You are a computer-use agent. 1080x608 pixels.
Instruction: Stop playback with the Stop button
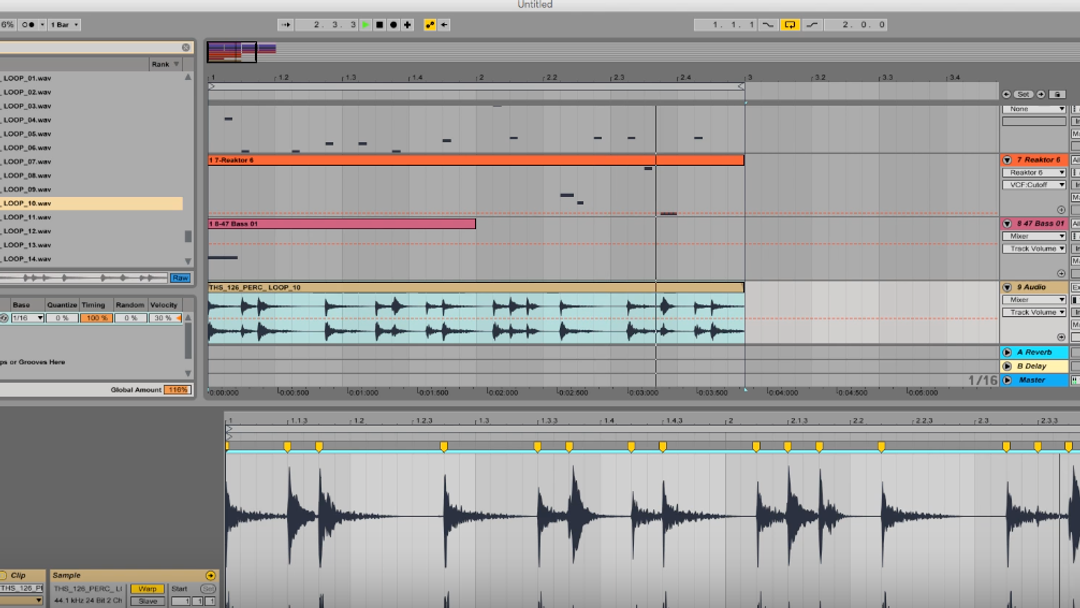point(380,25)
